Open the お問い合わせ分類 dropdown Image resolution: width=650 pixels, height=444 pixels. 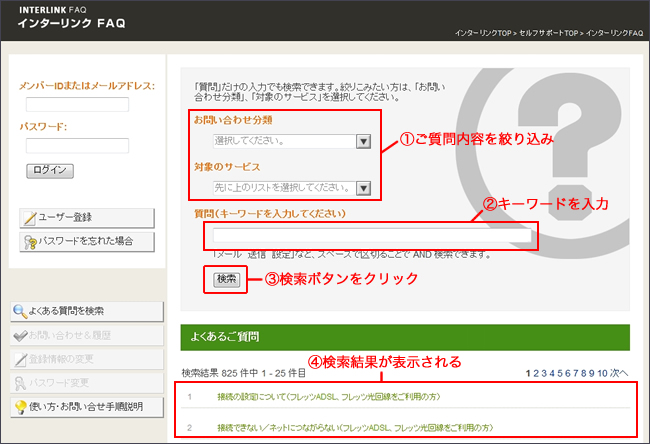pos(283,141)
